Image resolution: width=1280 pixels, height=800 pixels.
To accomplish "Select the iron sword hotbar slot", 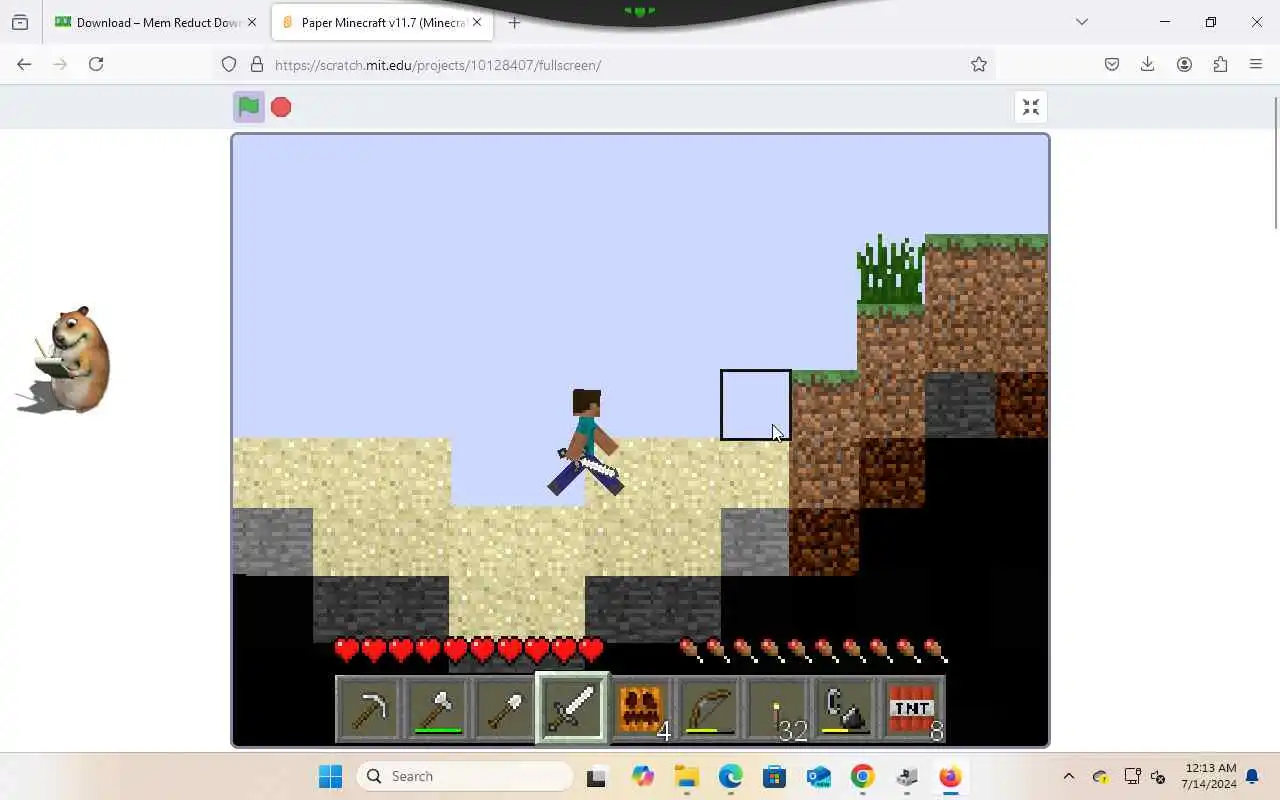I will 572,709.
